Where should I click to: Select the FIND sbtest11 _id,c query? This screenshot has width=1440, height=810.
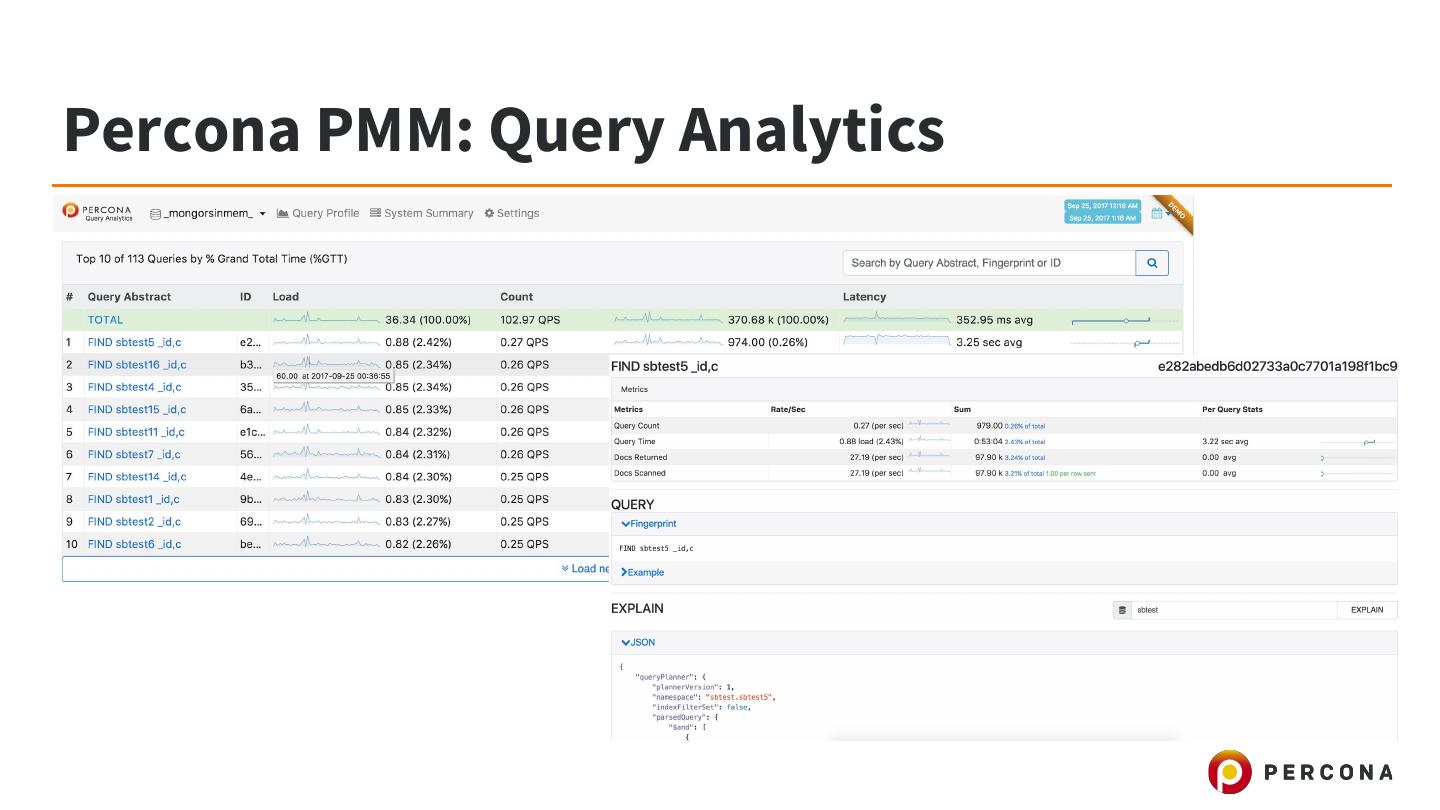pos(136,432)
